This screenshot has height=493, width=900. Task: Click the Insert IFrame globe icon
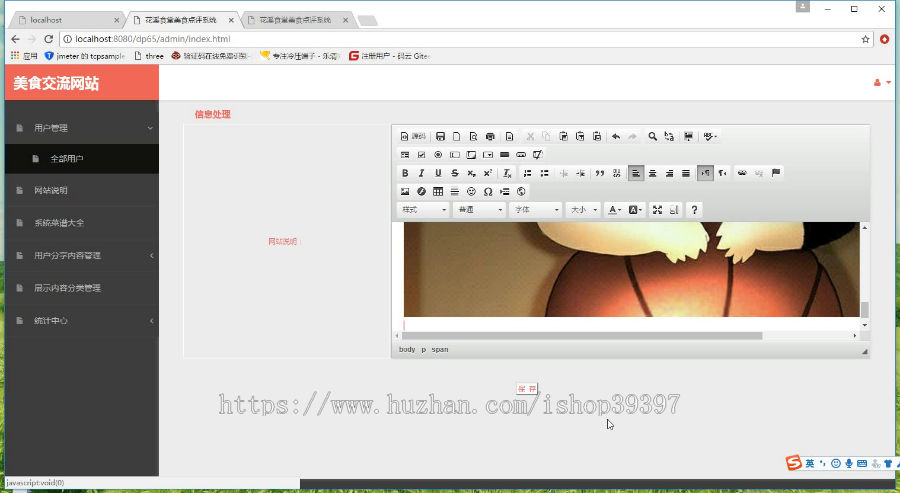click(x=521, y=192)
